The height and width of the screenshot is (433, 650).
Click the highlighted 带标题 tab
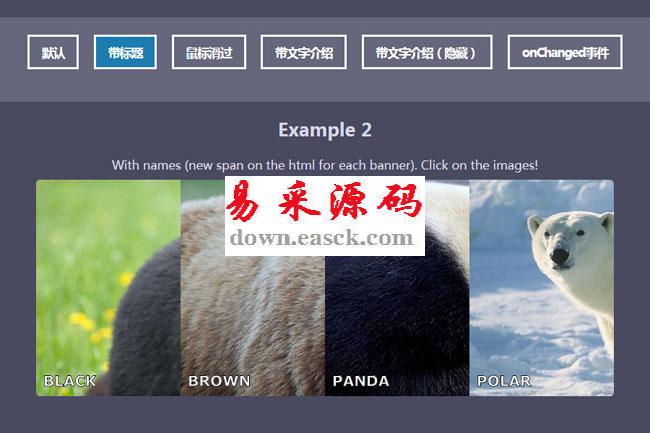[x=125, y=52]
